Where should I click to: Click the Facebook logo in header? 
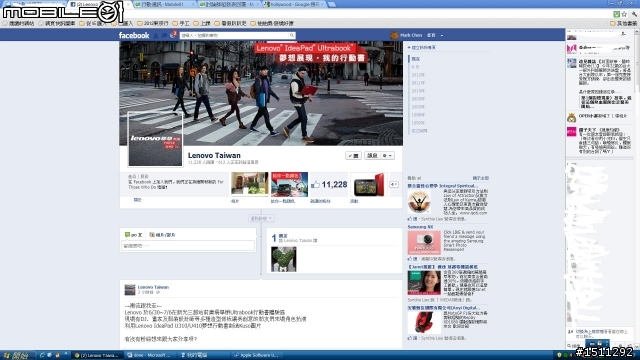(x=134, y=36)
